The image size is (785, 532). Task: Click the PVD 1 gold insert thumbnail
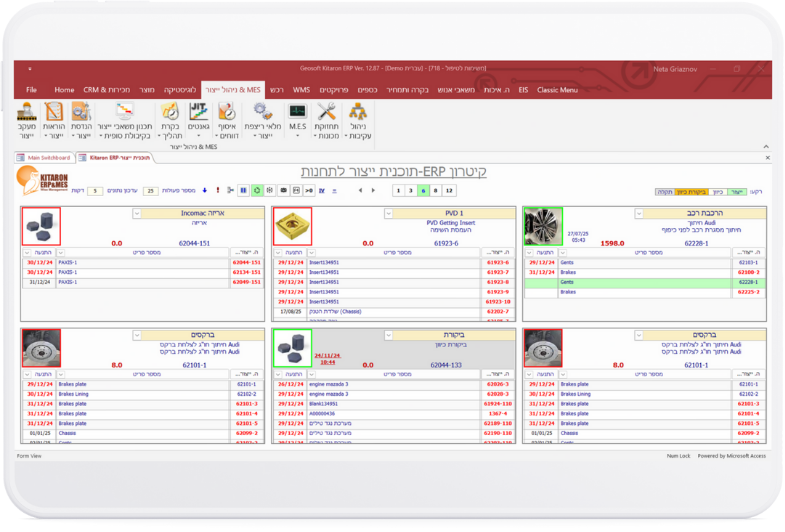coord(292,226)
